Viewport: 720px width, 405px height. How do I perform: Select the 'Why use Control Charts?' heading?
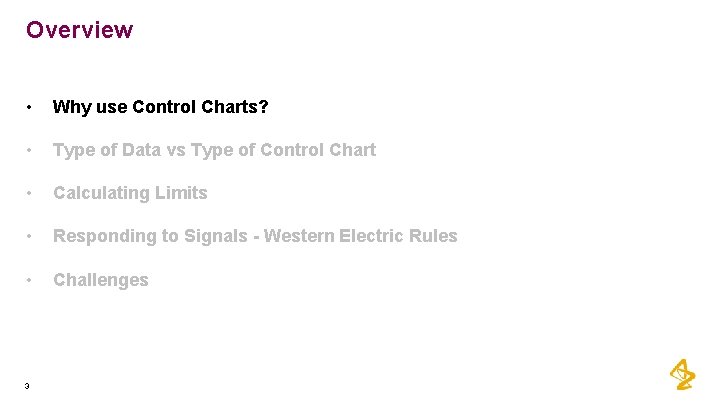tap(160, 107)
